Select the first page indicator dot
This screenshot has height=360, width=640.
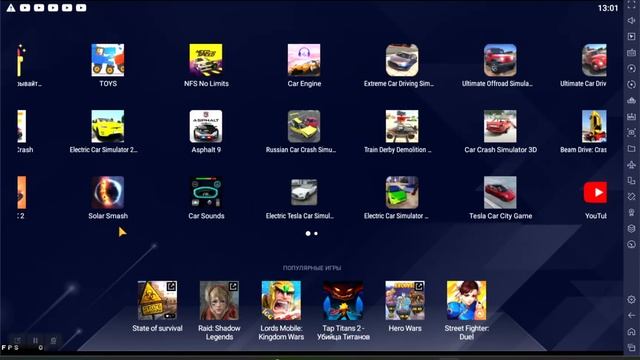click(308, 233)
